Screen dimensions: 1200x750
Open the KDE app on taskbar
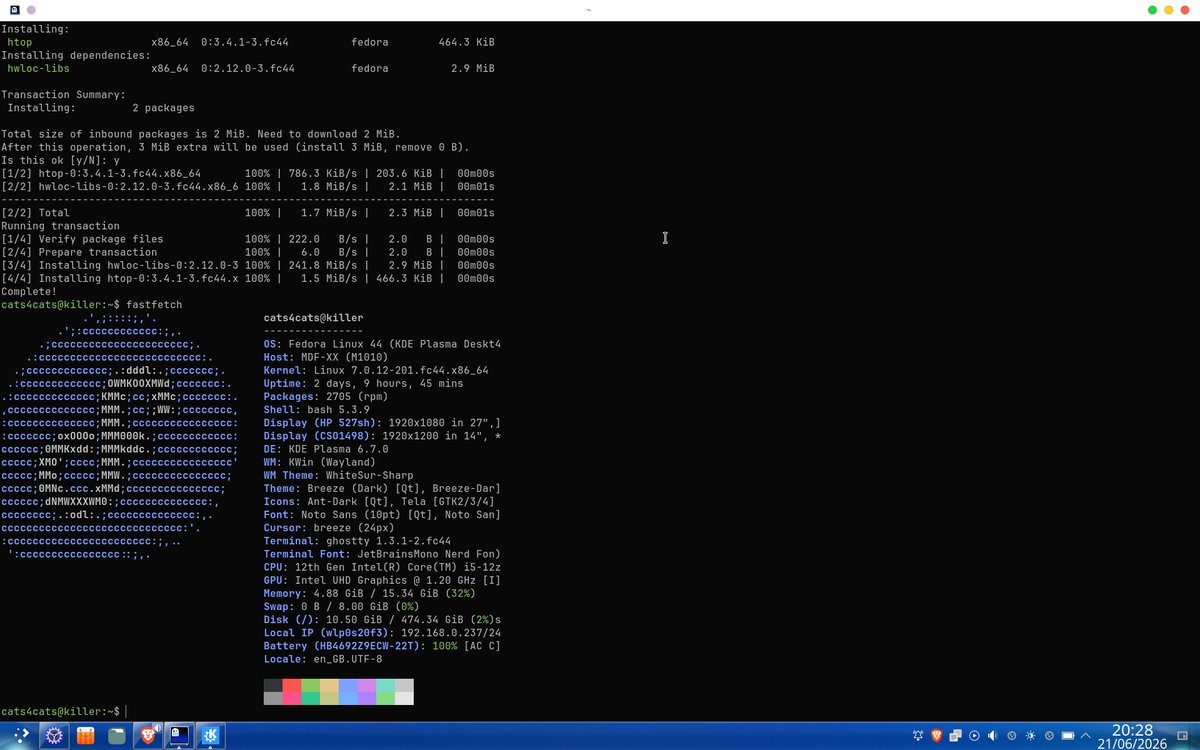[x=212, y=736]
